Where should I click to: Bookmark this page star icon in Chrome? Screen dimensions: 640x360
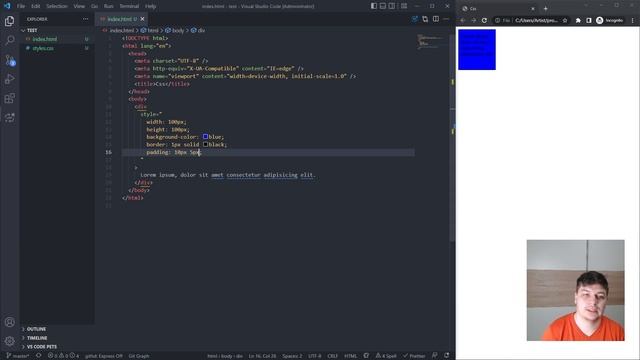565,20
